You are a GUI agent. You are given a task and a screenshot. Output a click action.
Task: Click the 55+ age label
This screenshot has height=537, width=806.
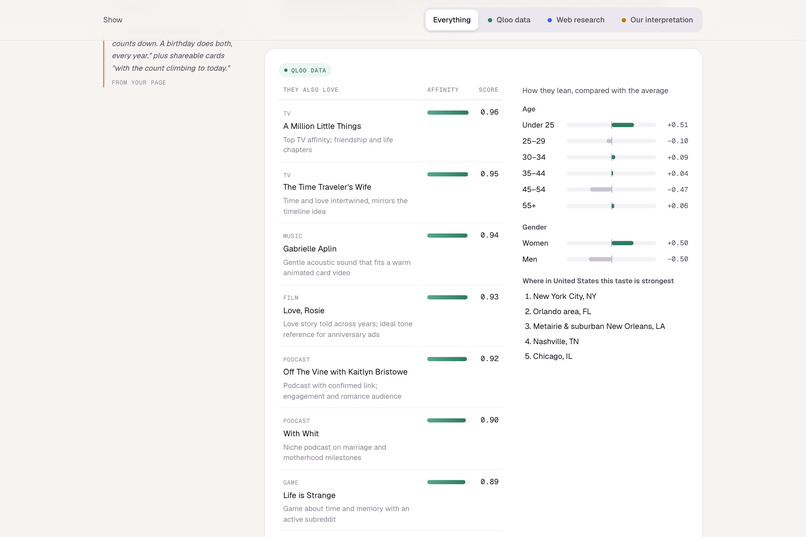click(529, 206)
